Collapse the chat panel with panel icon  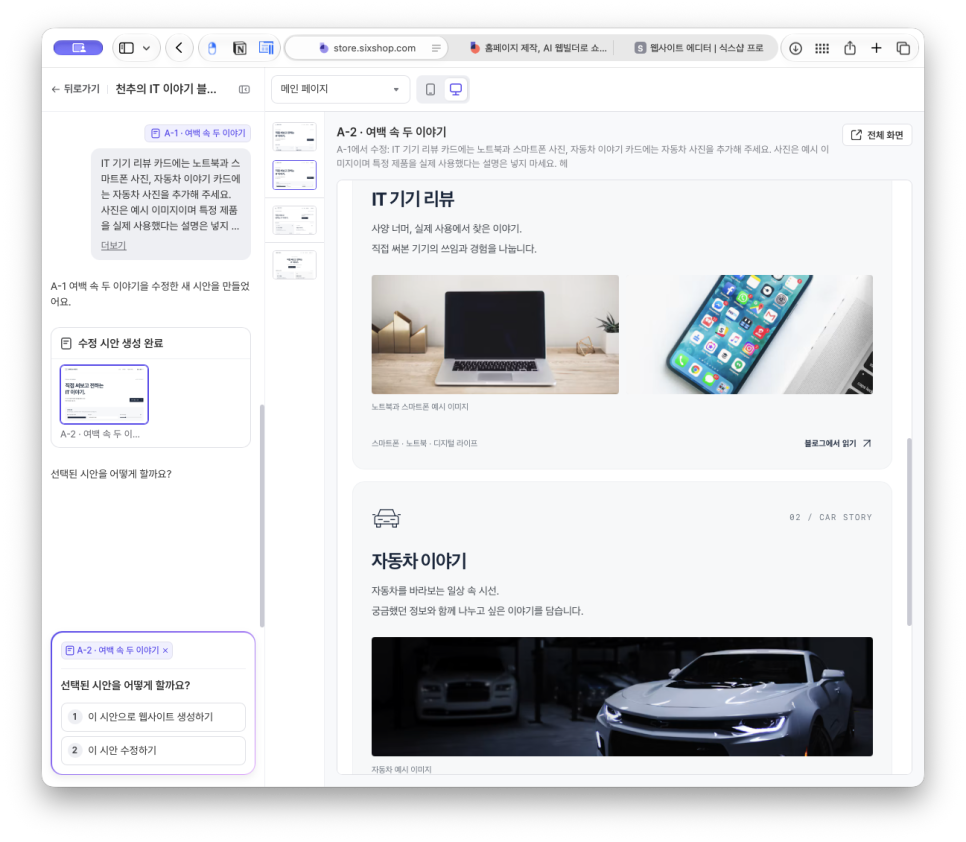[x=245, y=89]
